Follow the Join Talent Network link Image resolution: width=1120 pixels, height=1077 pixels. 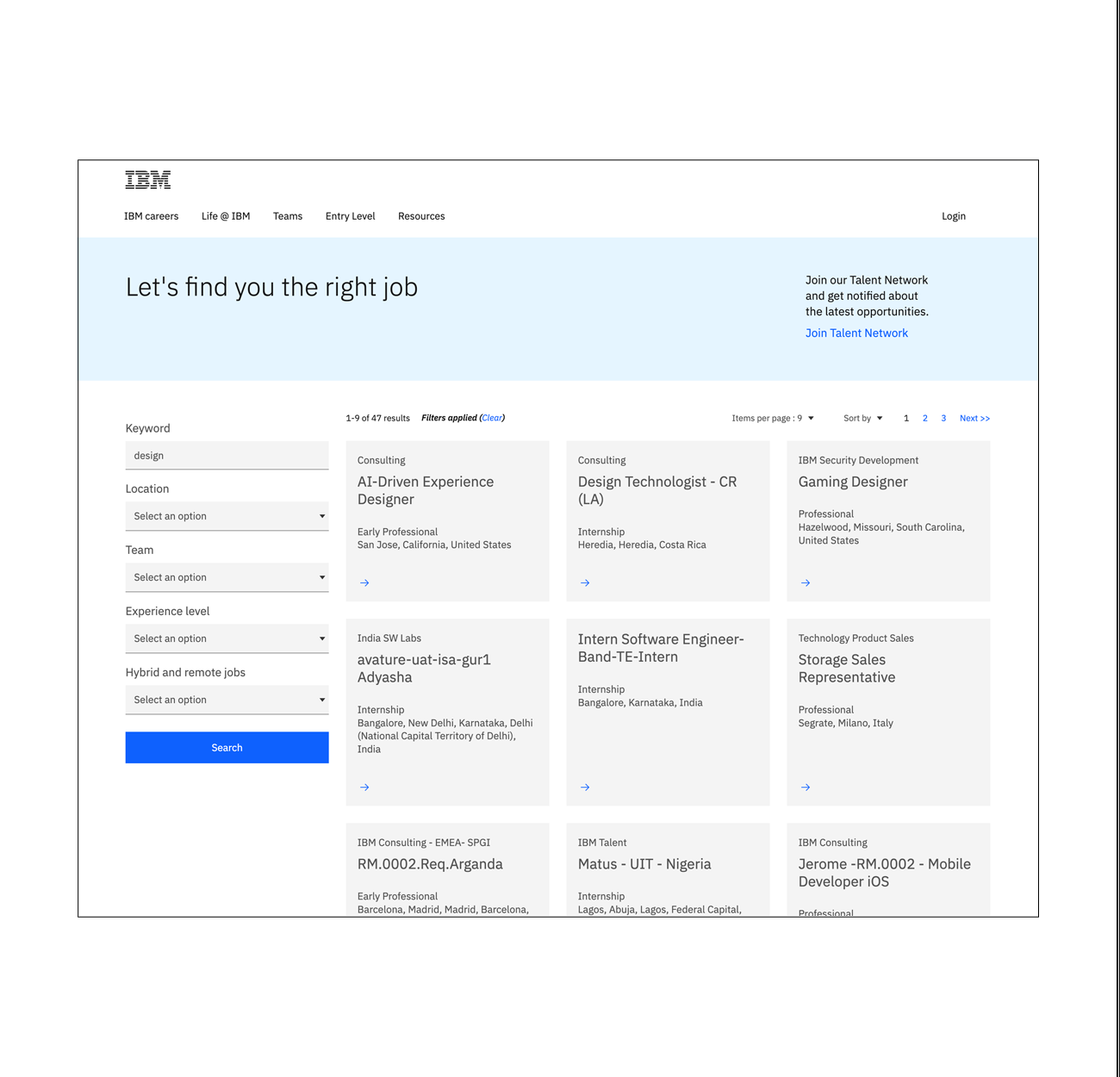point(856,333)
